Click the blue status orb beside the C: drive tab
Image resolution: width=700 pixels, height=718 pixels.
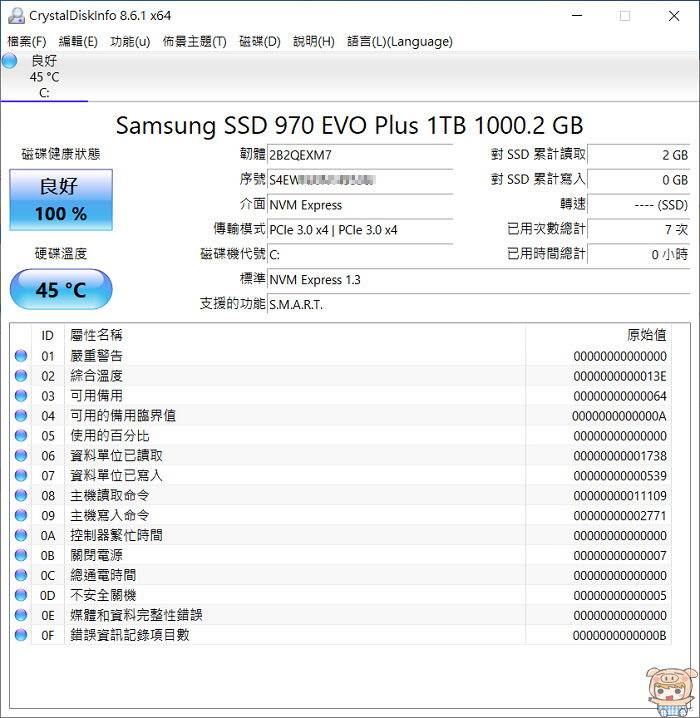(x=10, y=61)
